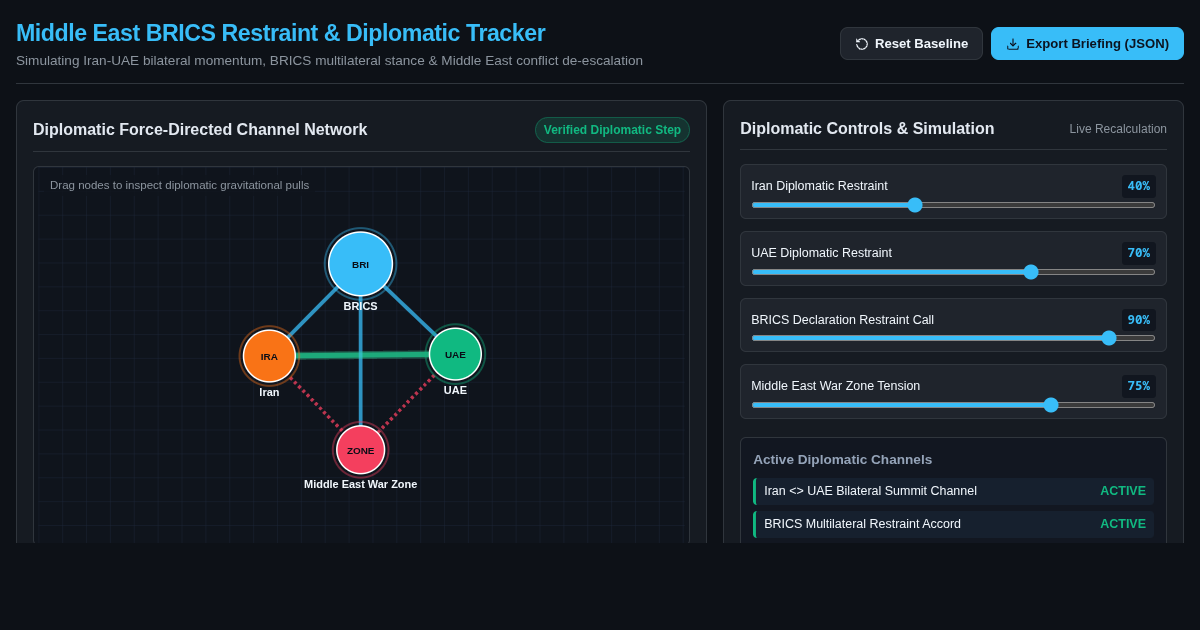1200x630 pixels.
Task: Click the Export Briefing (JSON) button label
Action: 1097,44
